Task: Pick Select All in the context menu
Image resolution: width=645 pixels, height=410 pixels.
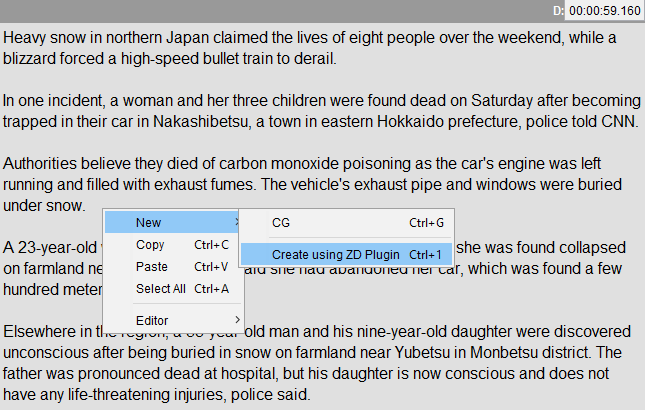Action: pyautogui.click(x=160, y=289)
